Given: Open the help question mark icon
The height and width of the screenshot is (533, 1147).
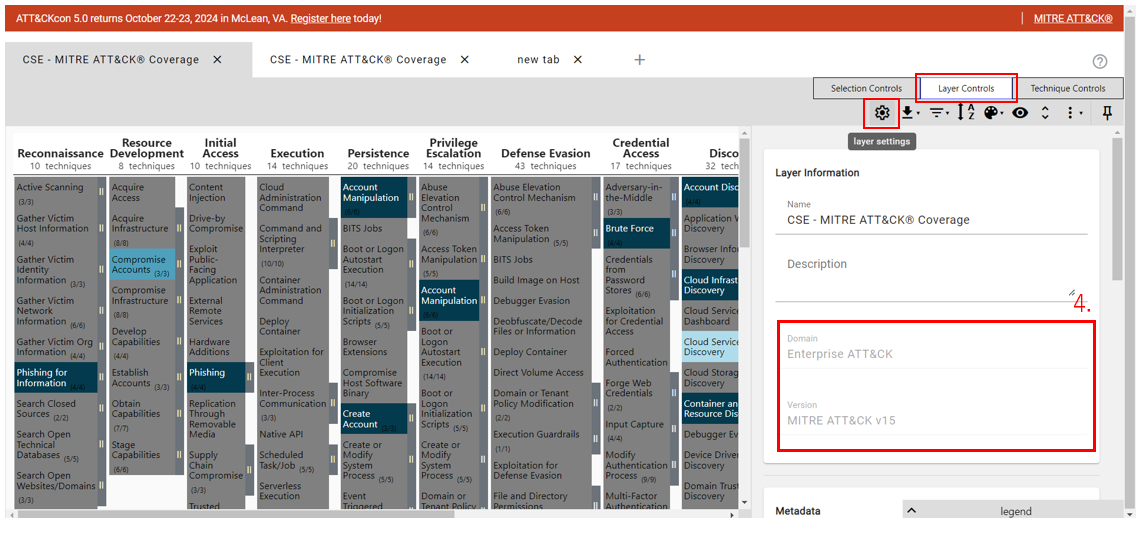Looking at the screenshot, I should pyautogui.click(x=1099, y=61).
